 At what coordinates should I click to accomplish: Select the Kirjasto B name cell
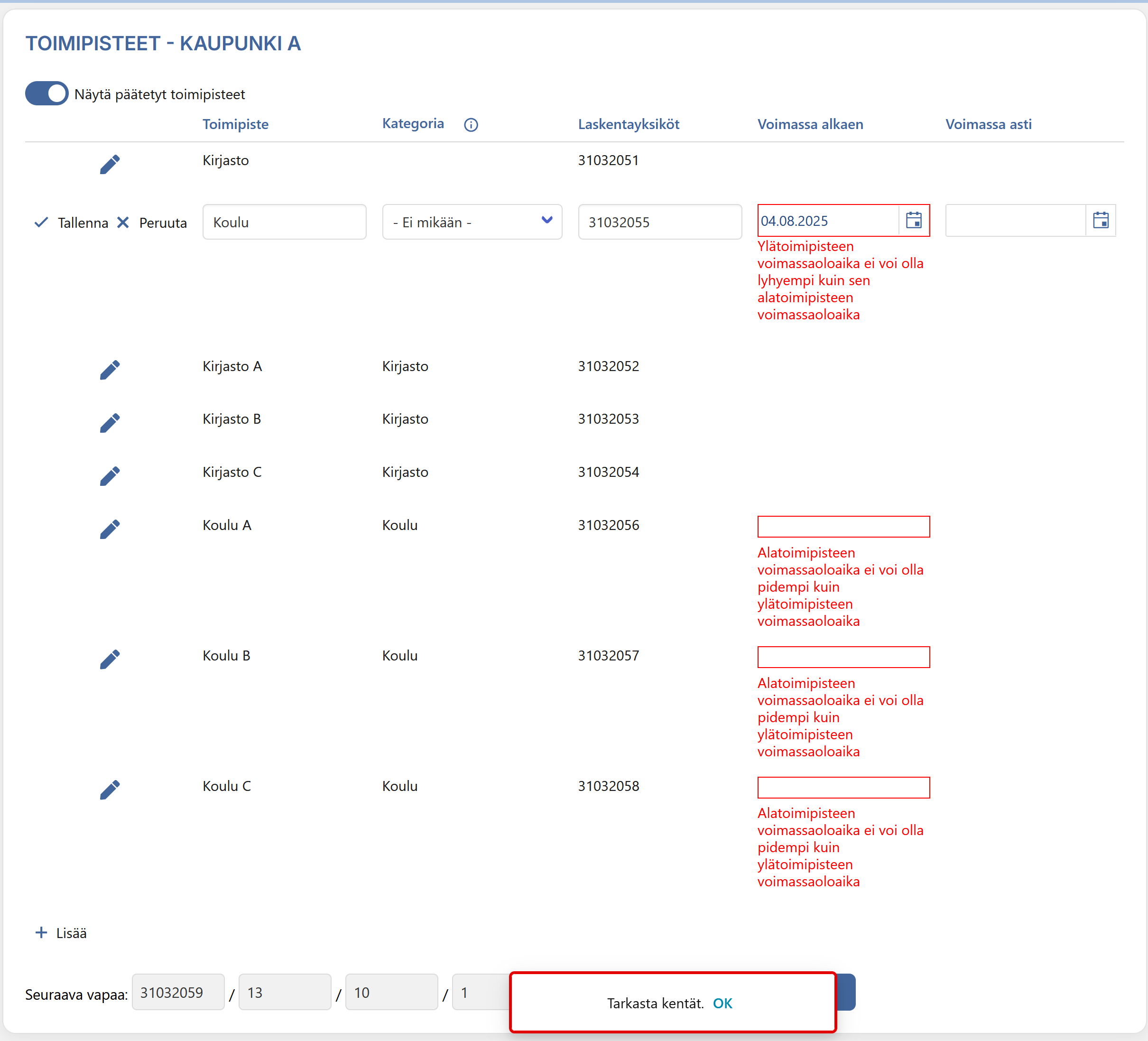(x=232, y=419)
